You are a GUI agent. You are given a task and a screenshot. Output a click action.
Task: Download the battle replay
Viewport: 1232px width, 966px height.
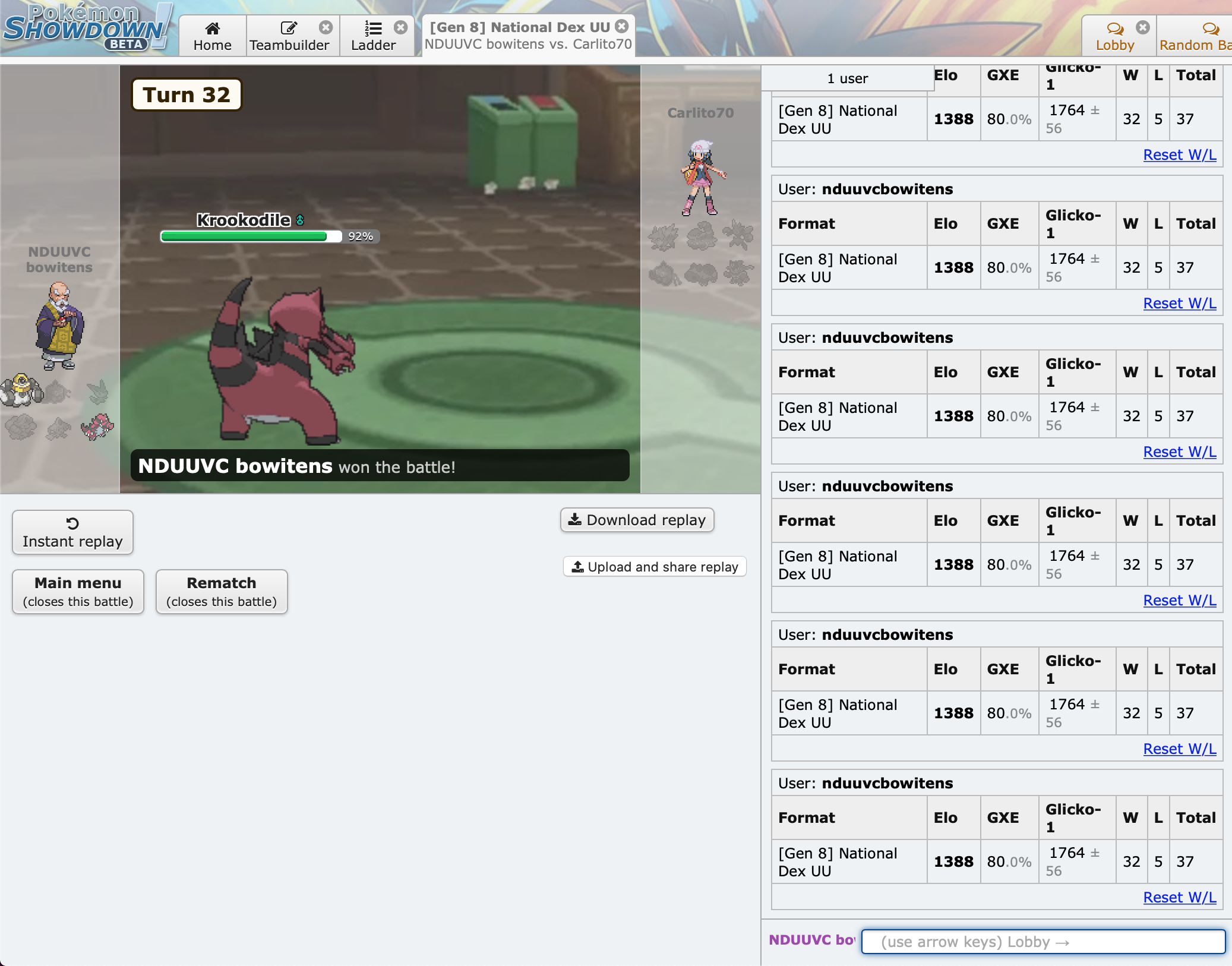pos(637,520)
